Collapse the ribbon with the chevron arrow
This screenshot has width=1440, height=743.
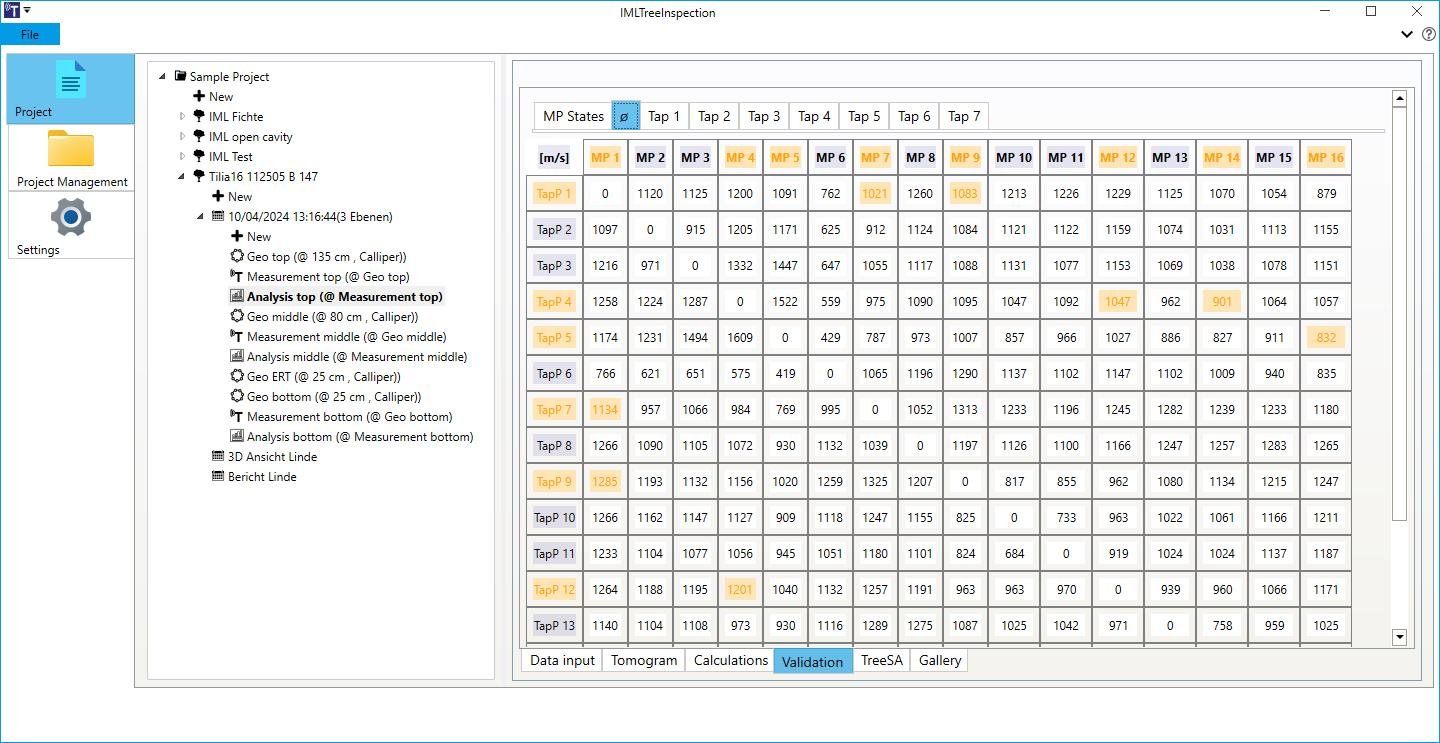coord(1407,34)
